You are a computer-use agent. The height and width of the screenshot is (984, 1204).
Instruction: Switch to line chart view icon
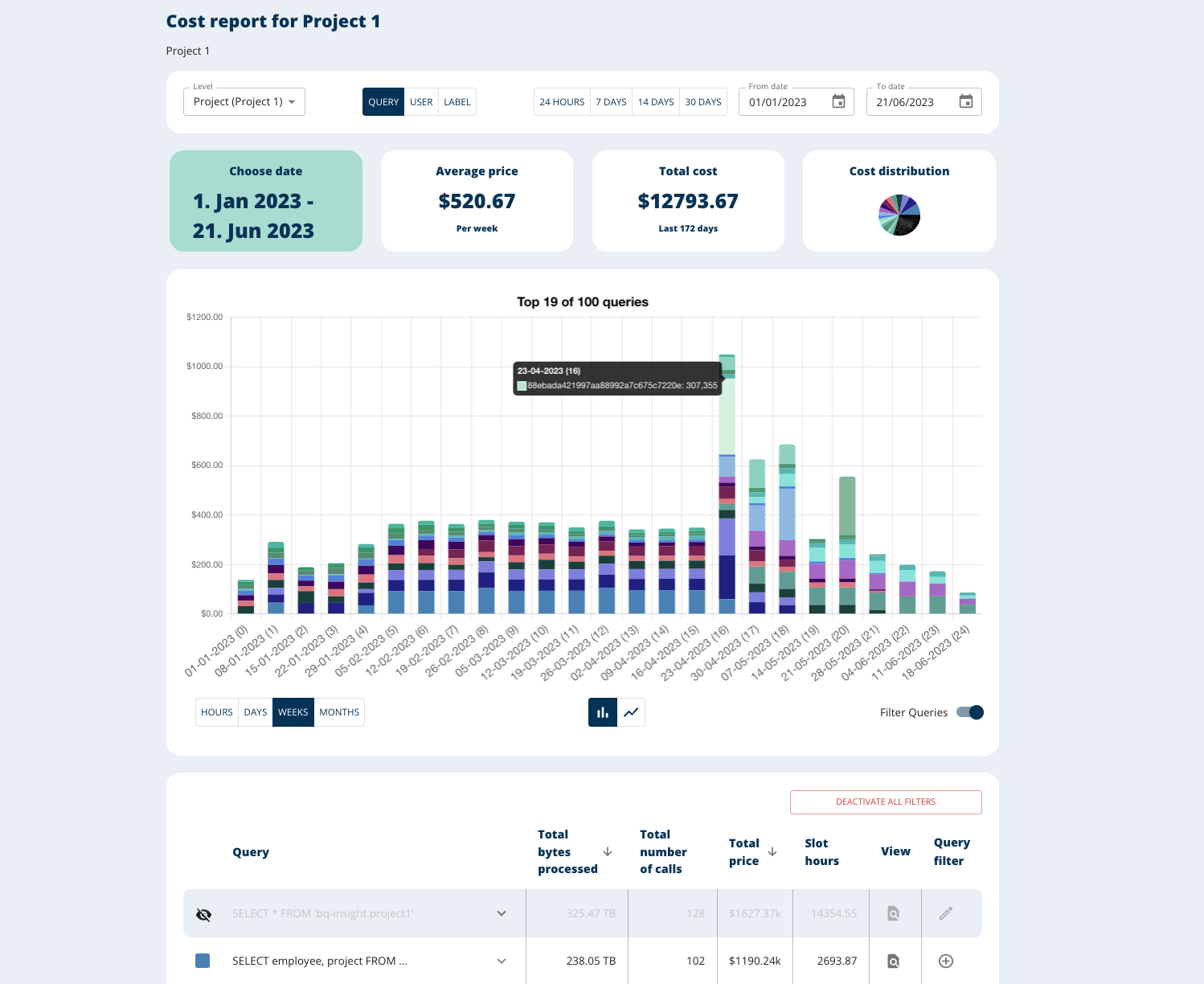click(x=632, y=712)
